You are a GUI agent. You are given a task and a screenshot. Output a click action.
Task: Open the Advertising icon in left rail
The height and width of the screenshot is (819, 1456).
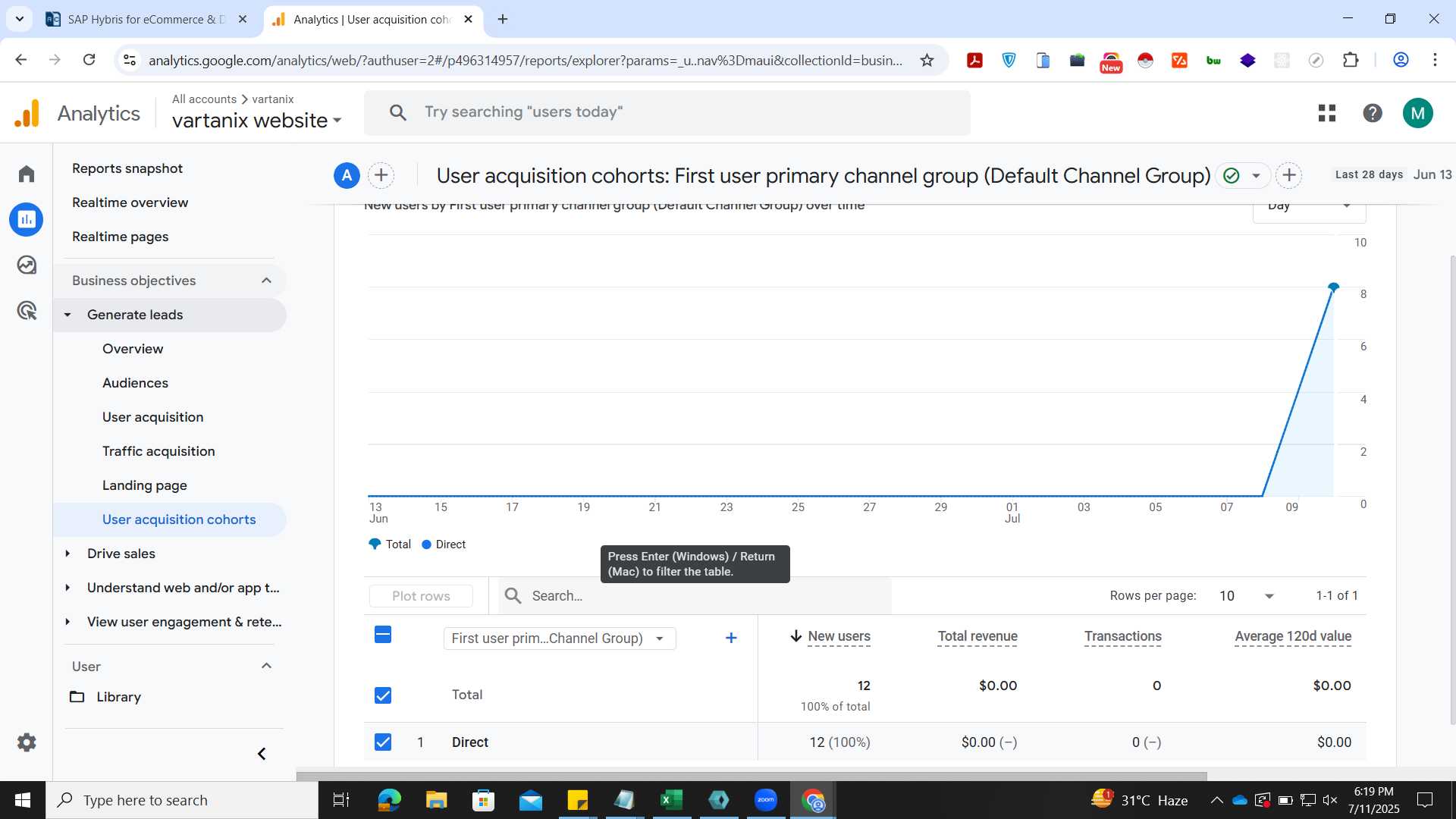(x=27, y=310)
